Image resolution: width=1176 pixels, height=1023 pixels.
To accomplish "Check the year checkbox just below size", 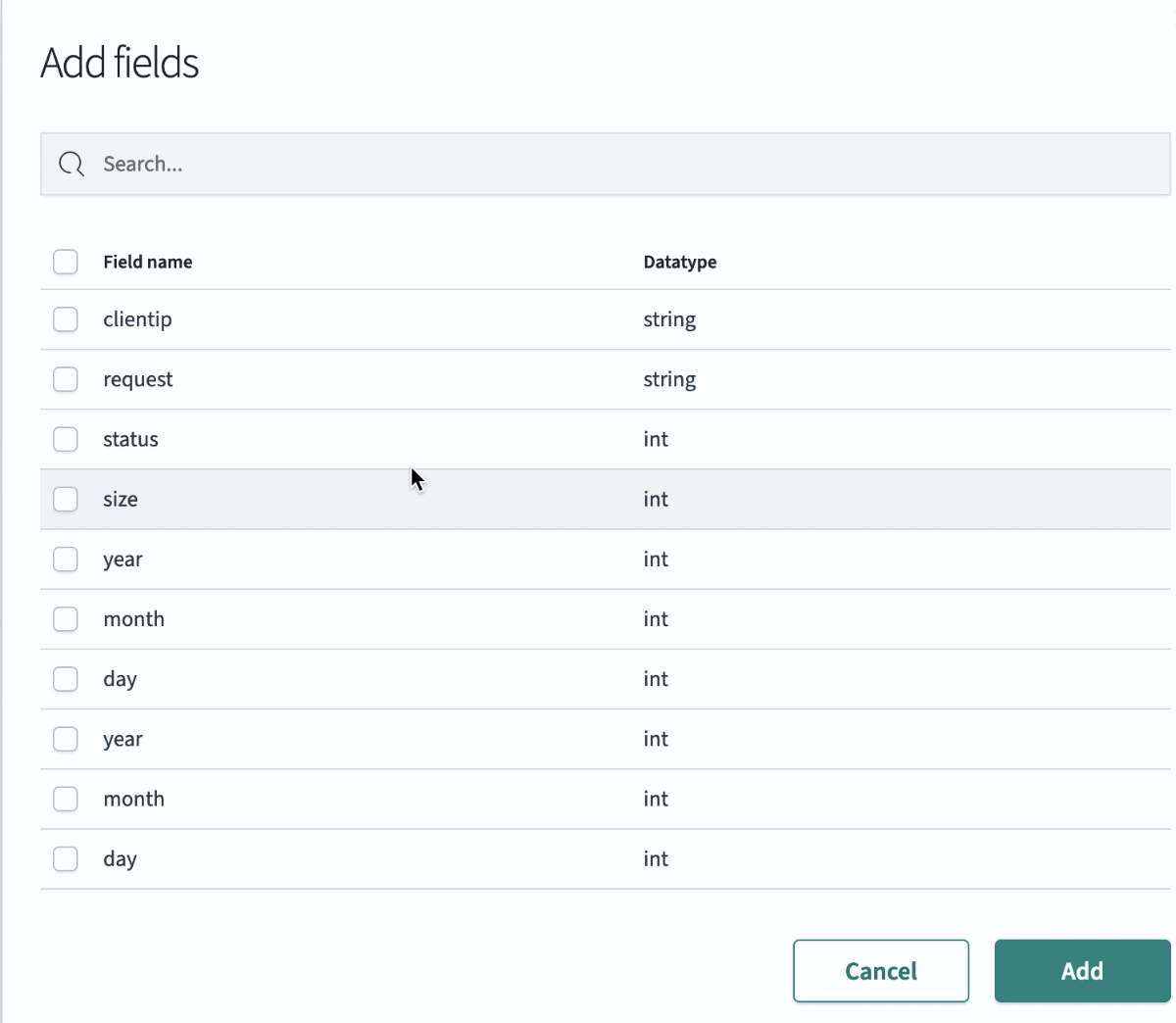I will tap(66, 559).
